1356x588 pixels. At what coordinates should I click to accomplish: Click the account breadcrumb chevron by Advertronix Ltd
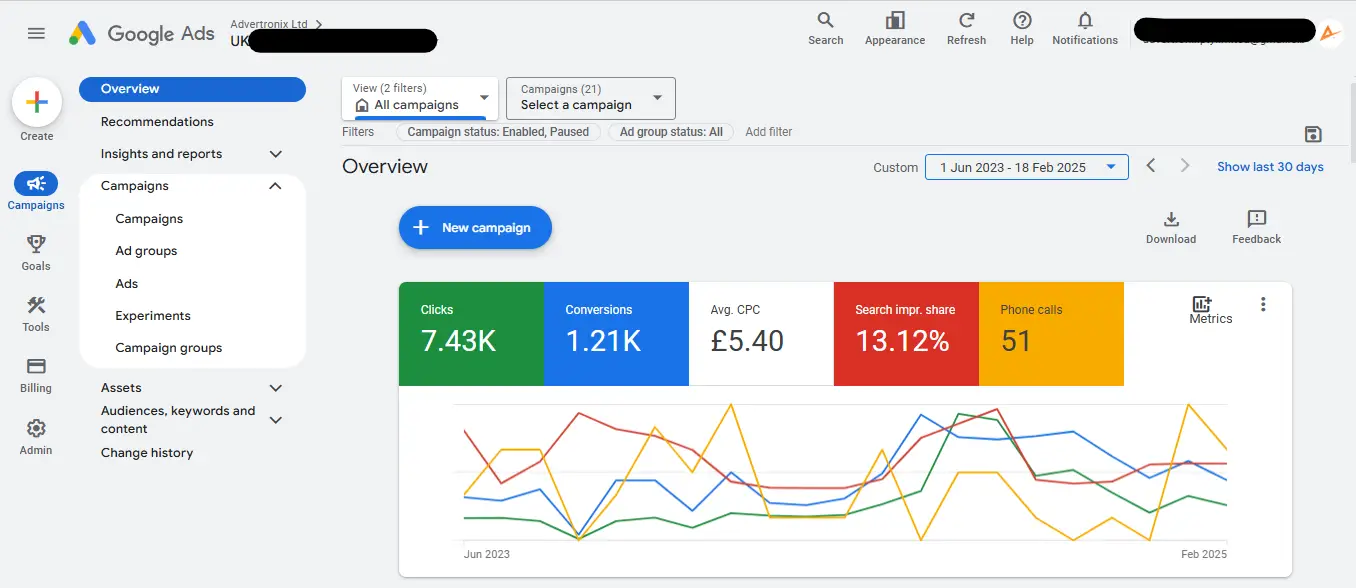pyautogui.click(x=319, y=24)
